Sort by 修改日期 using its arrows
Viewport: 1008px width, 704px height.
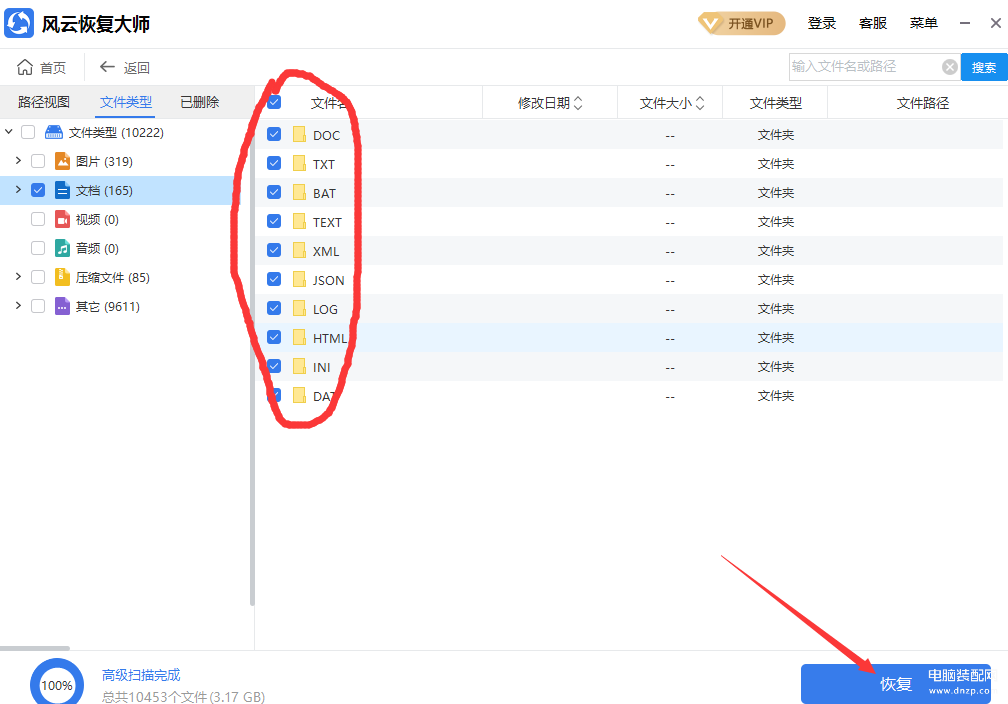[x=578, y=103]
